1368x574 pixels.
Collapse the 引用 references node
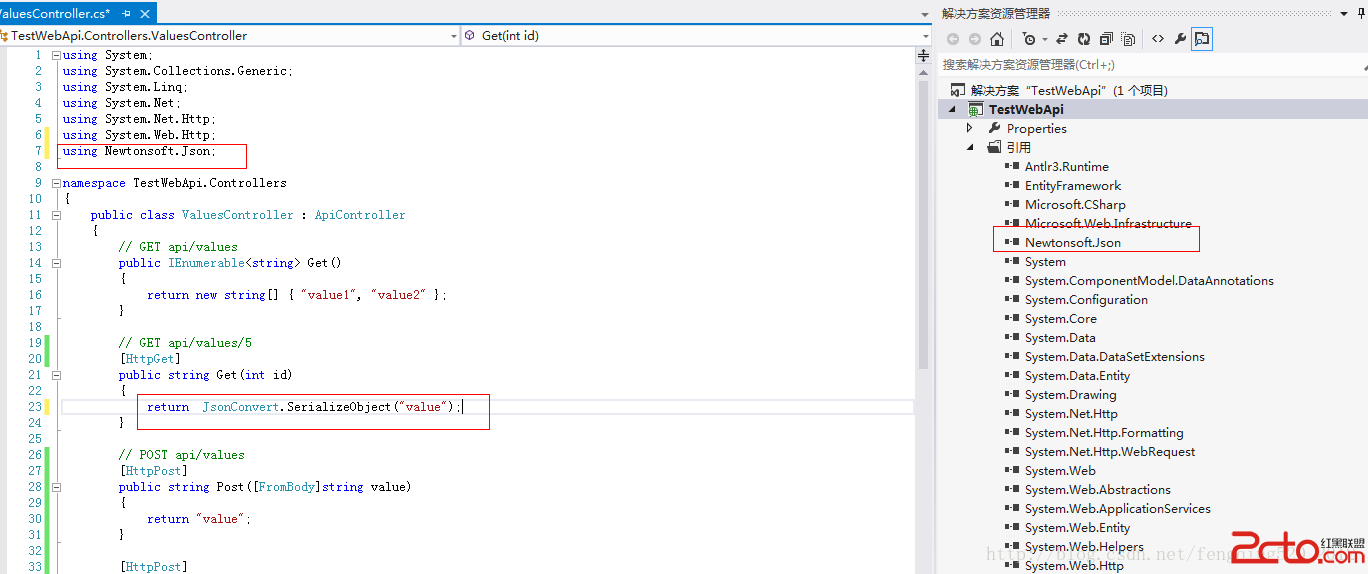pos(969,147)
